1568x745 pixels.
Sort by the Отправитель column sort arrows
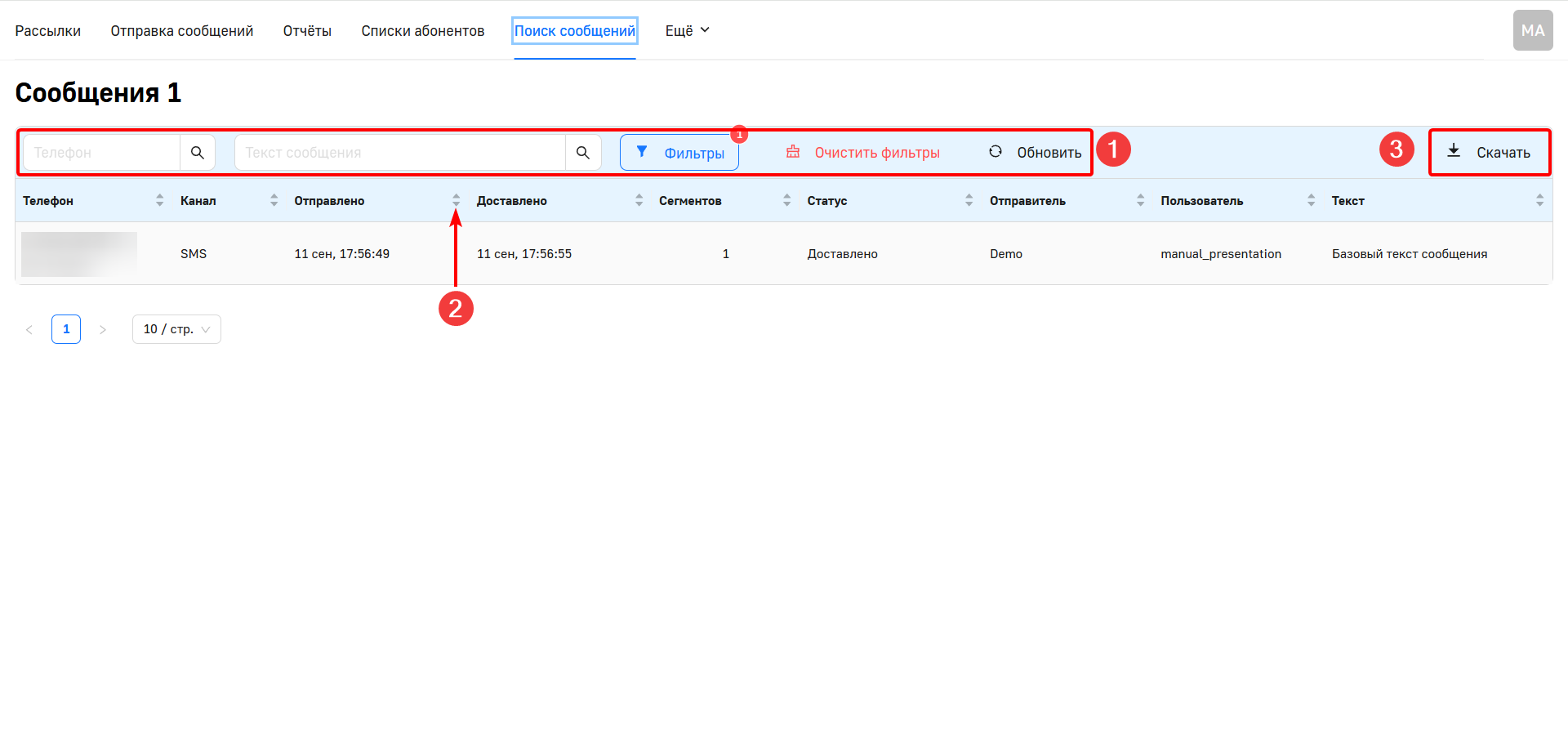tap(1140, 200)
